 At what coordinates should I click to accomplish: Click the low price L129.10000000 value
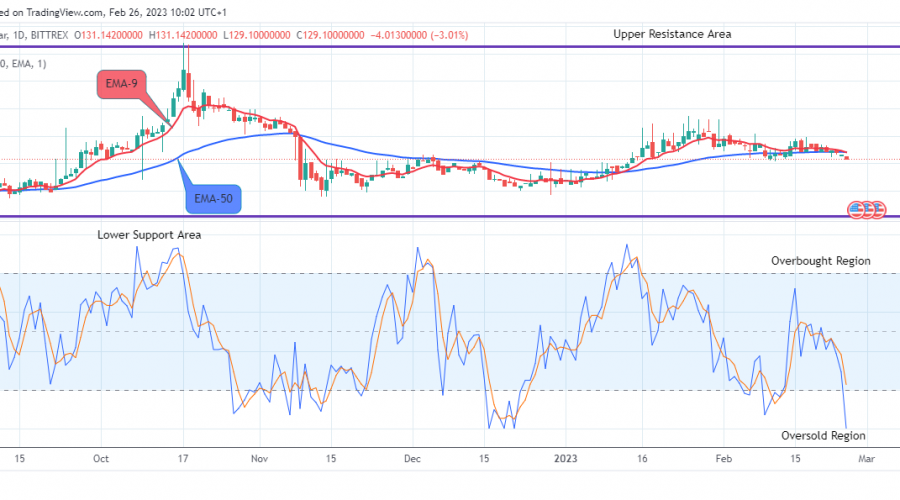(x=257, y=35)
